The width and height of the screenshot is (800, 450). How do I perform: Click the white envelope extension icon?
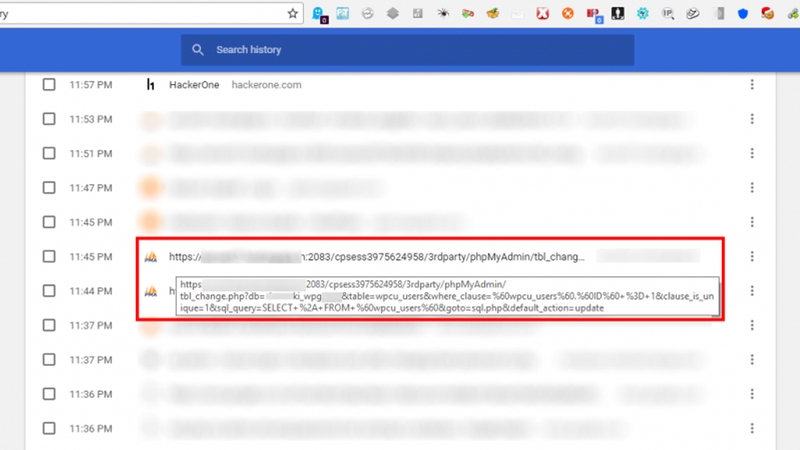[517, 14]
